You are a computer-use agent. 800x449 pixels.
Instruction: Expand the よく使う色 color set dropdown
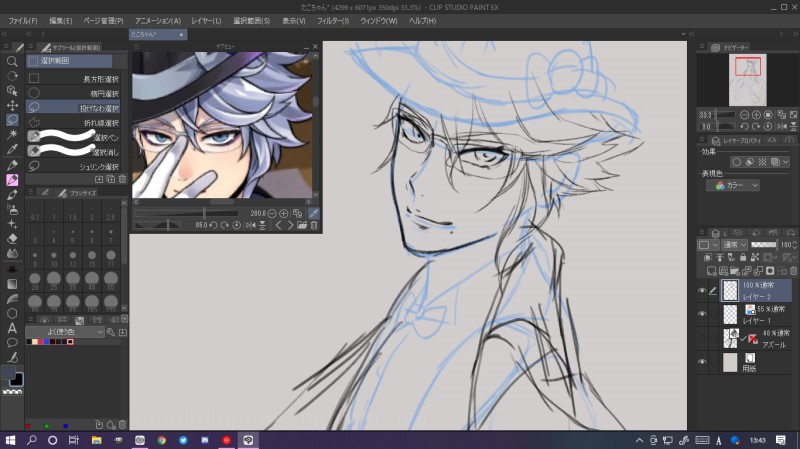click(x=66, y=331)
